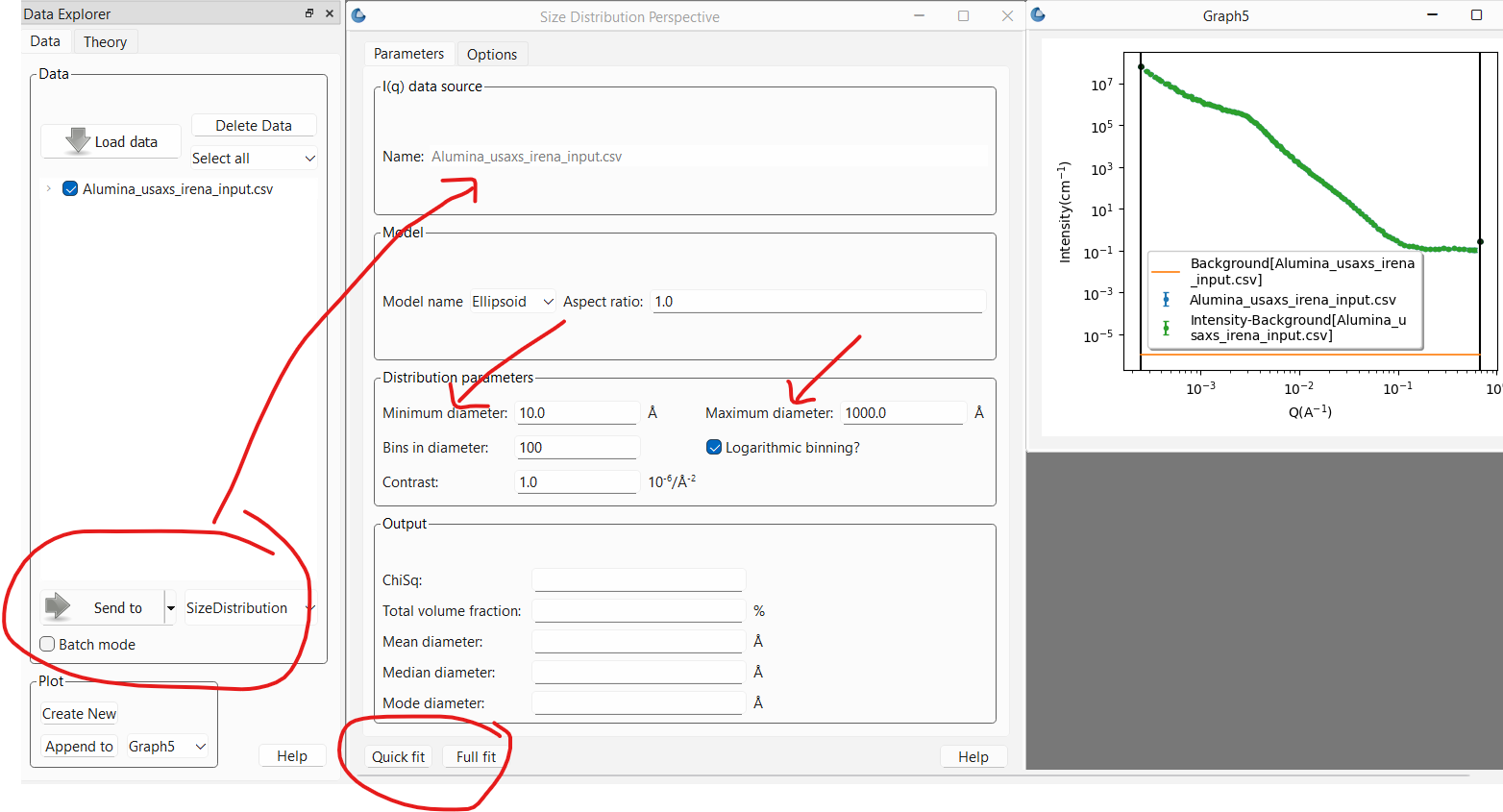Enable the Batch mode checkbox
Image resolution: width=1503 pixels, height=812 pixels.
[x=46, y=644]
